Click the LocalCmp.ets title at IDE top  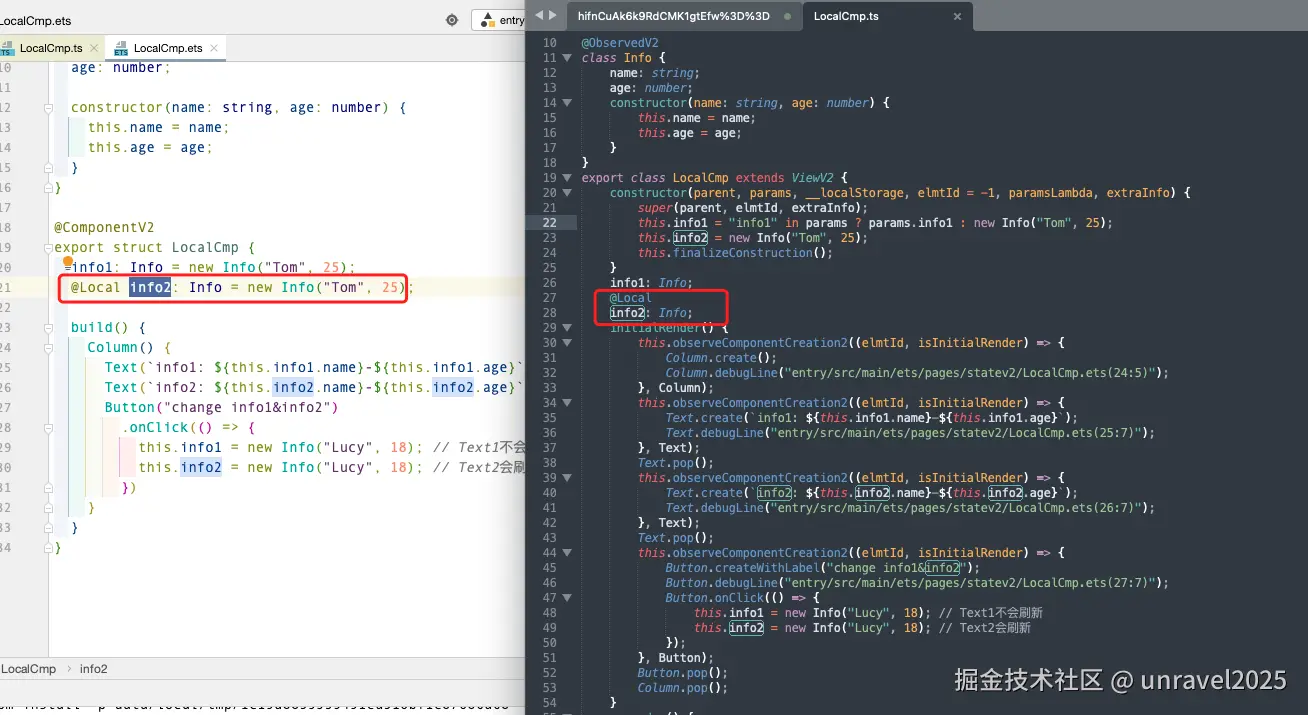(36, 20)
